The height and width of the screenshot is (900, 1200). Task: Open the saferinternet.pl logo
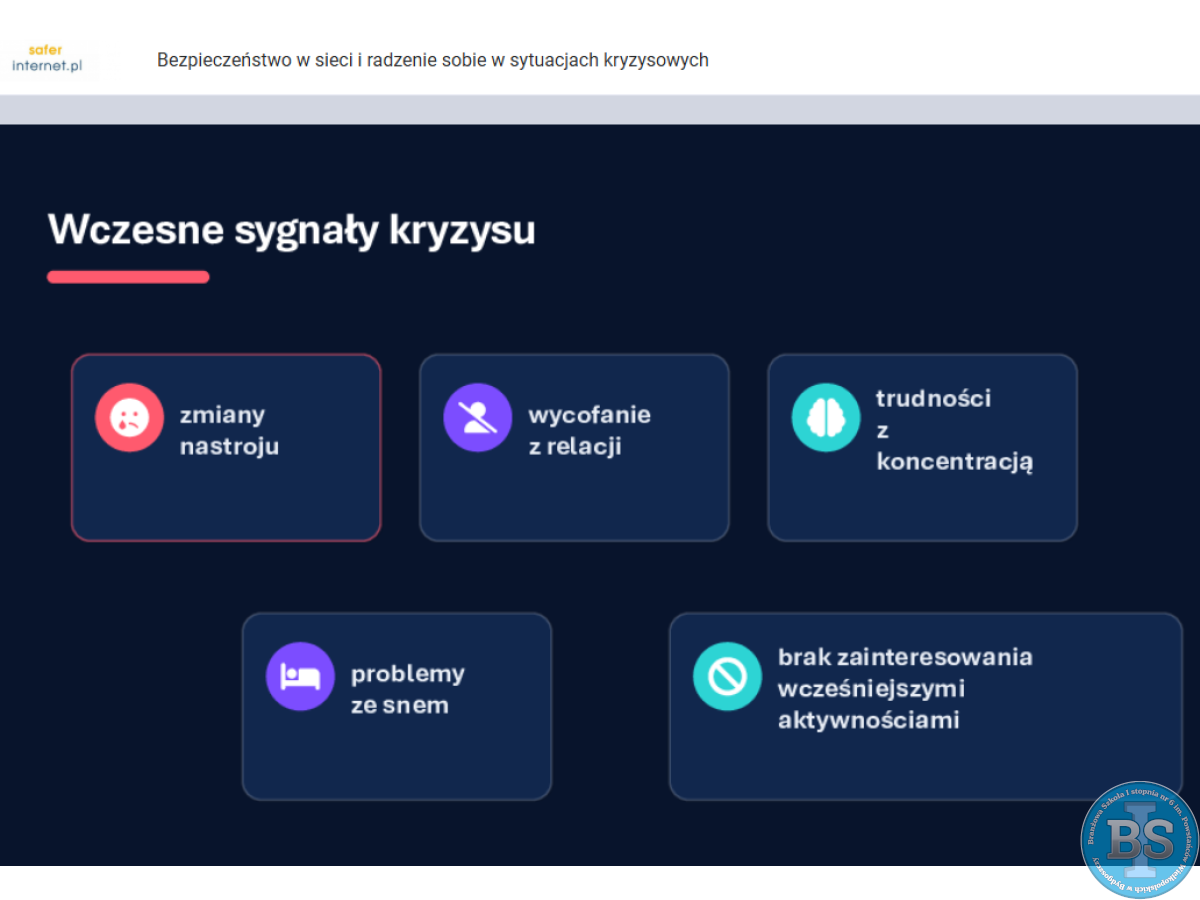click(x=47, y=59)
